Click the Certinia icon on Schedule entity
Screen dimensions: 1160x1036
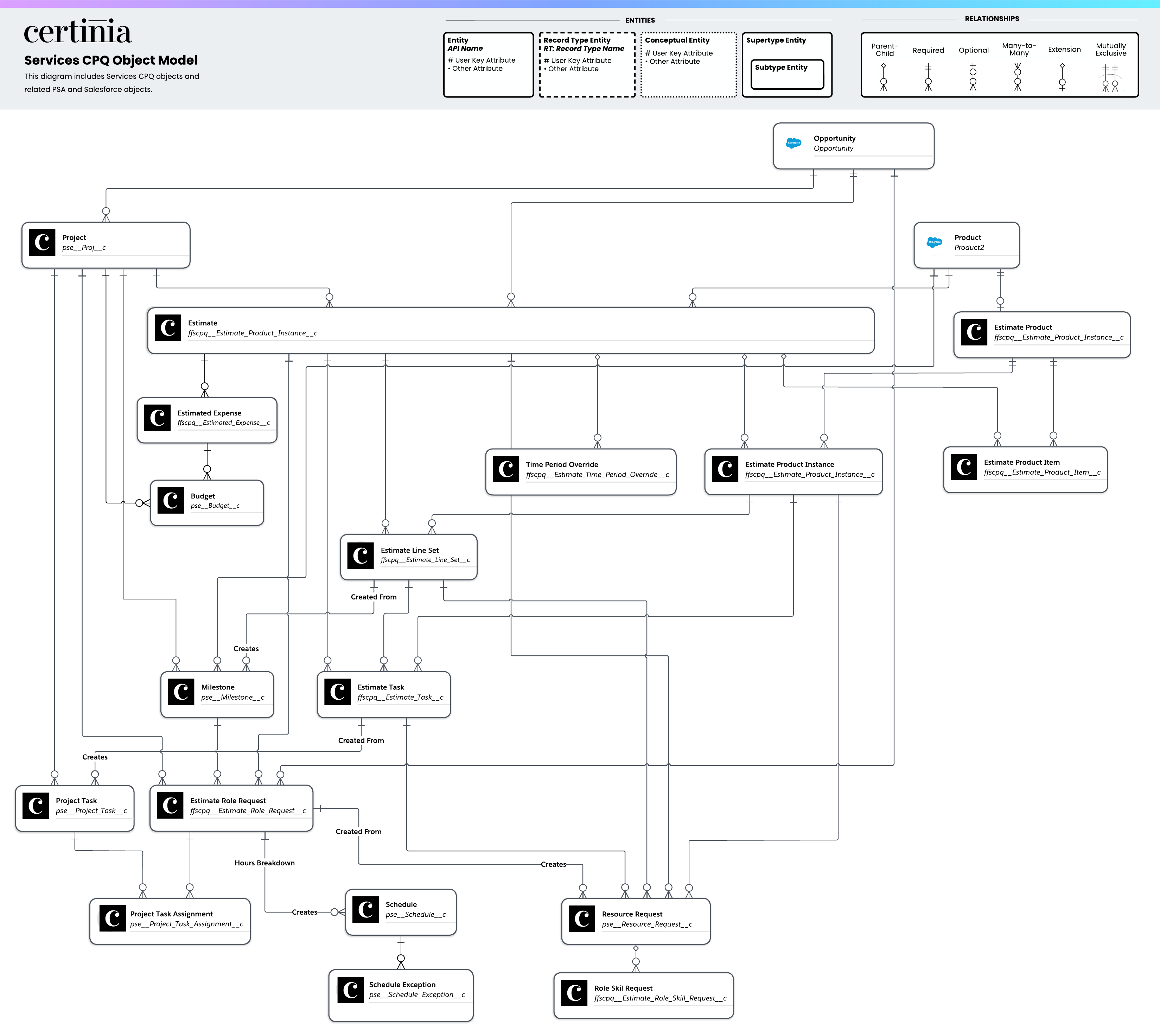click(365, 910)
